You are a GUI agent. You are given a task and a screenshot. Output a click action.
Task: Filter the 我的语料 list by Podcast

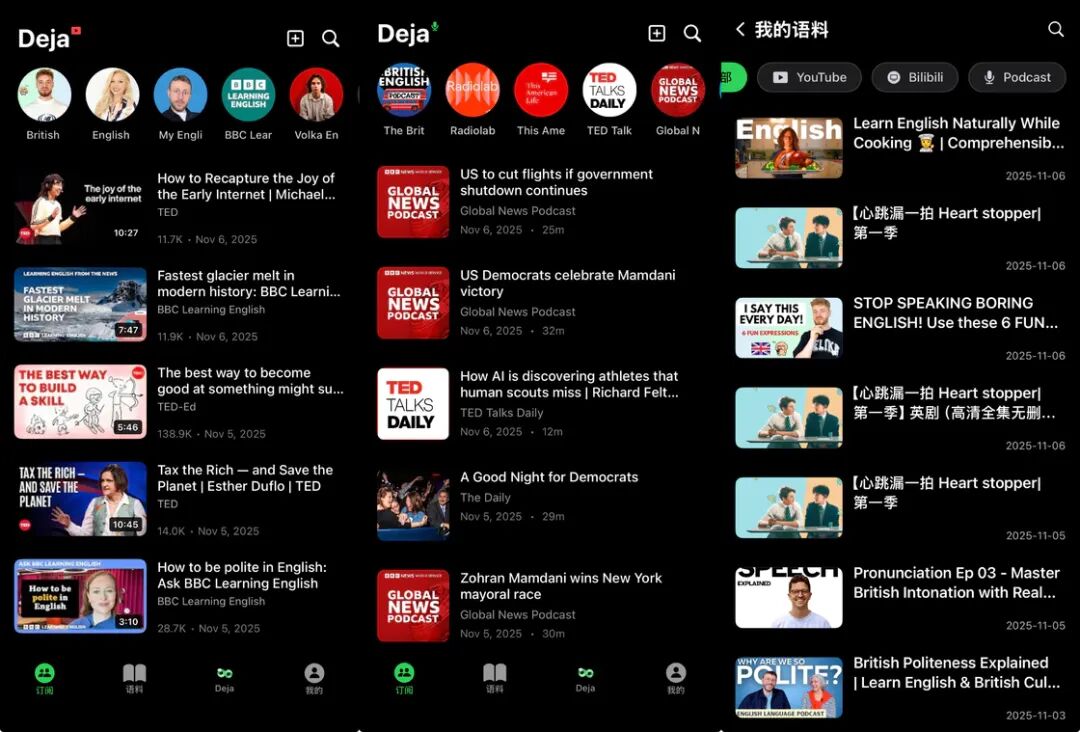tap(1017, 77)
